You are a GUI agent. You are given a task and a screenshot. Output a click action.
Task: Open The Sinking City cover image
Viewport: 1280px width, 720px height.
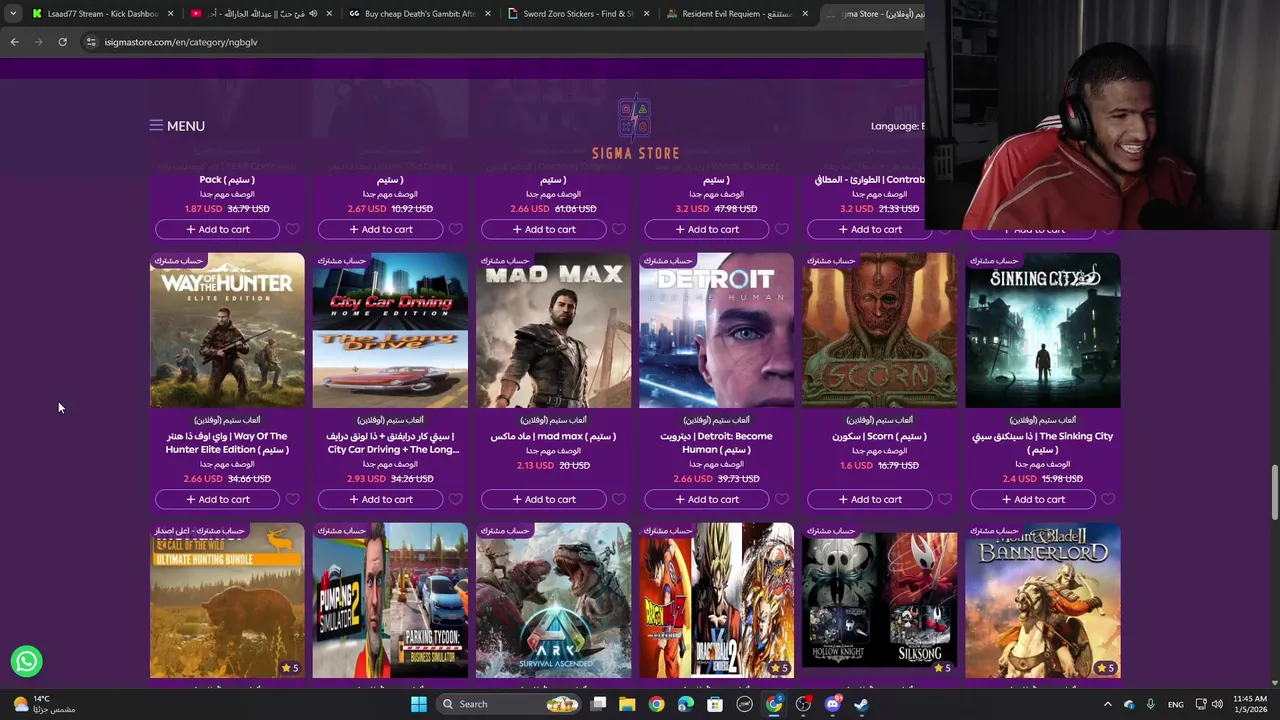click(1043, 330)
